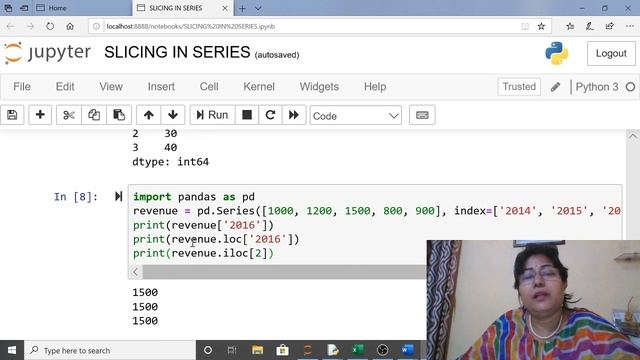Open the Help menu

(375, 87)
